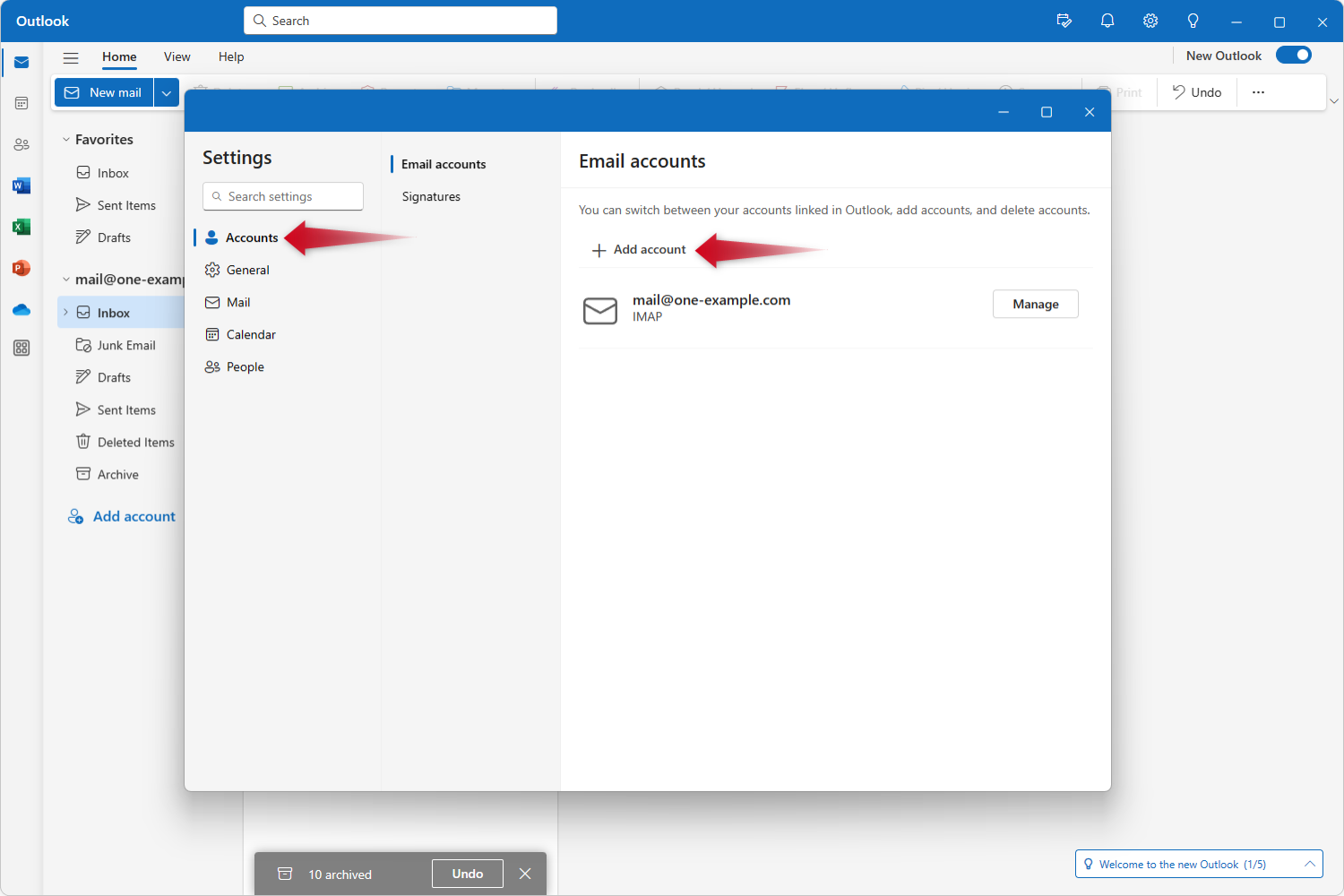
Task: Open the More apps grid icon
Action: (22, 348)
